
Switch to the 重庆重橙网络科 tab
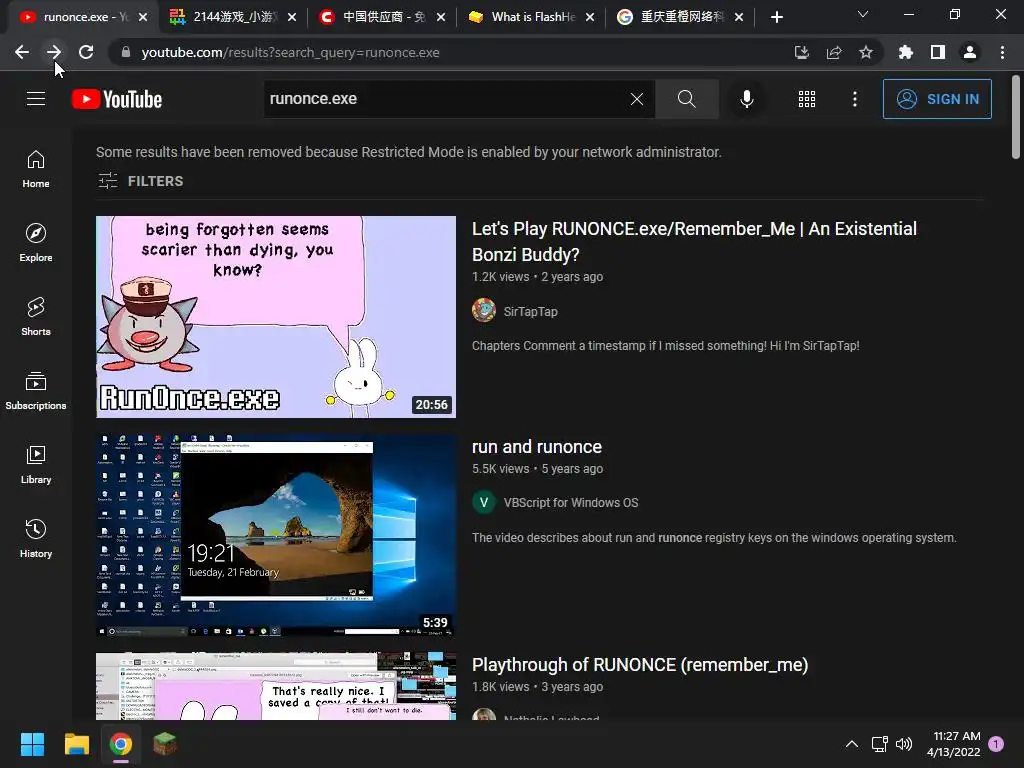[x=680, y=17]
